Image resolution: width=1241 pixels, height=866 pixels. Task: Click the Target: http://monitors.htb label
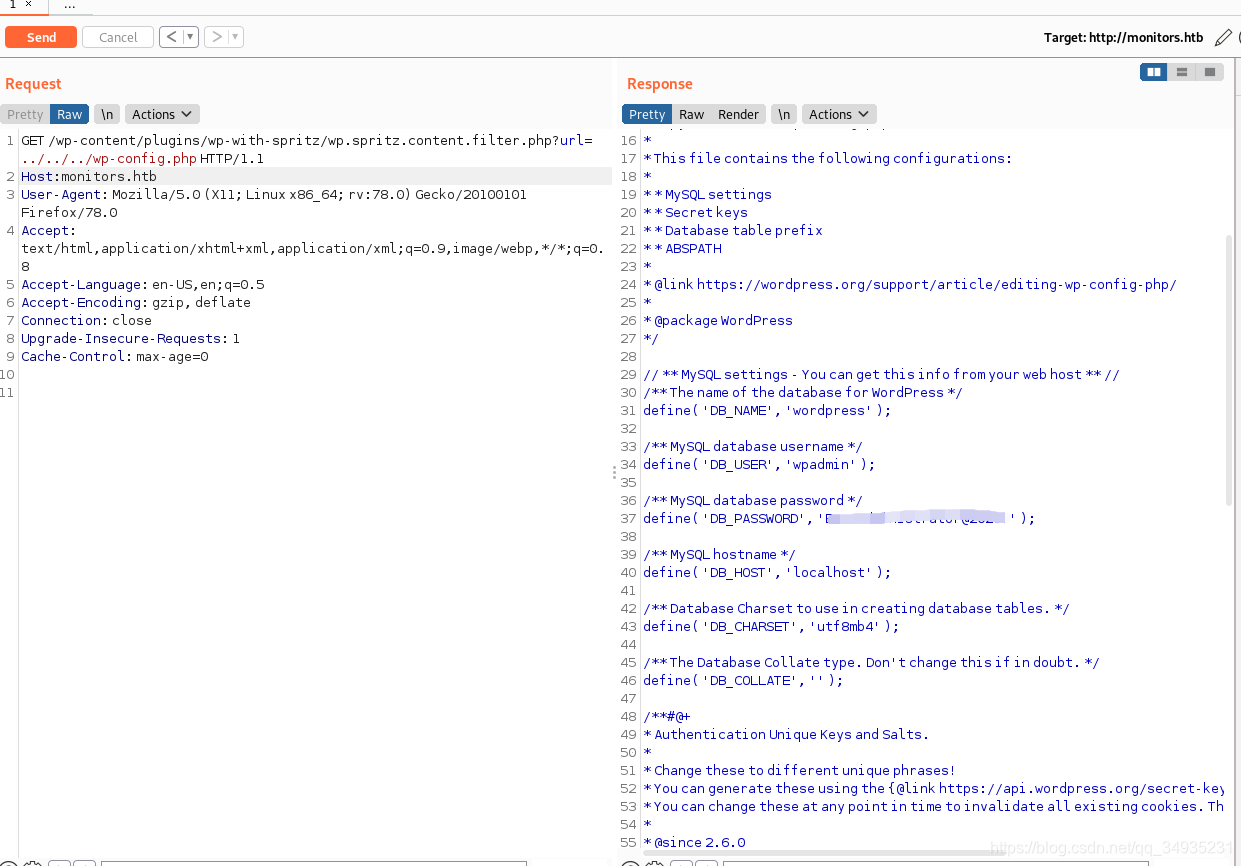coord(1123,38)
